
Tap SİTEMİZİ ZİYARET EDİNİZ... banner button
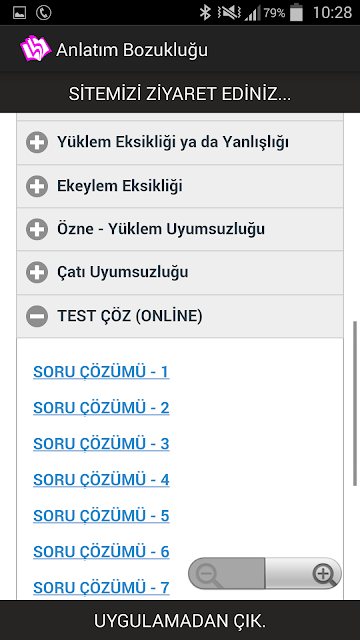(x=180, y=94)
